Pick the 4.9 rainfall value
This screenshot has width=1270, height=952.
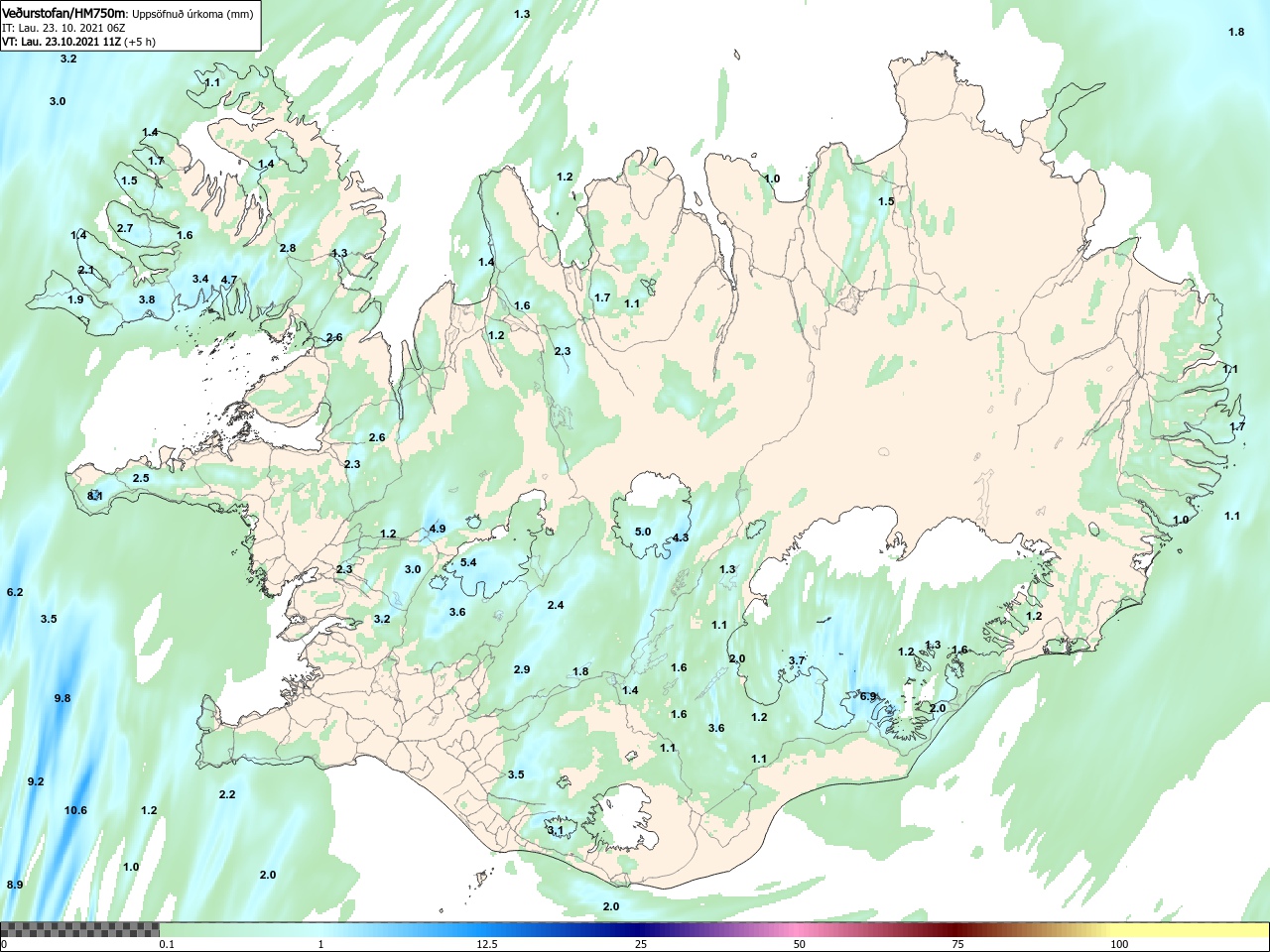[x=438, y=529]
